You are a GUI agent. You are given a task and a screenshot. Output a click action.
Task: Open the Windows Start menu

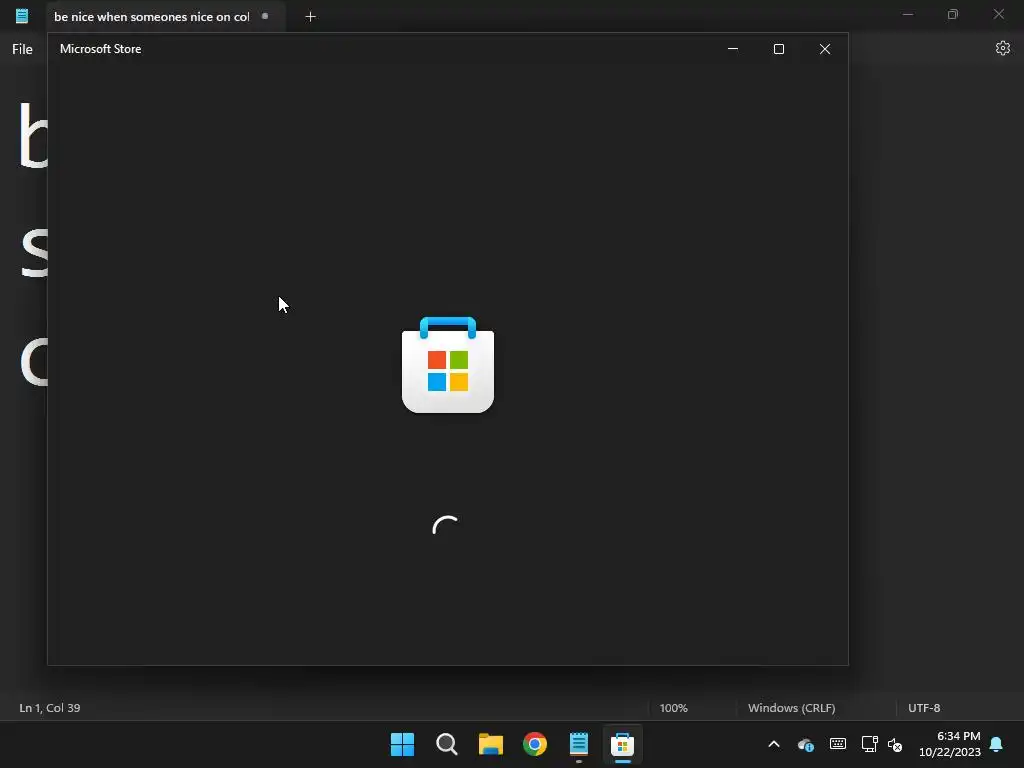pos(402,744)
